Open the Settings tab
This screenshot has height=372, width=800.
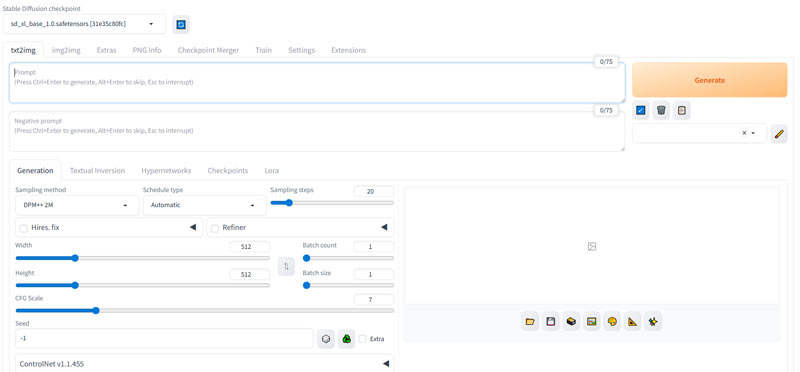(302, 50)
